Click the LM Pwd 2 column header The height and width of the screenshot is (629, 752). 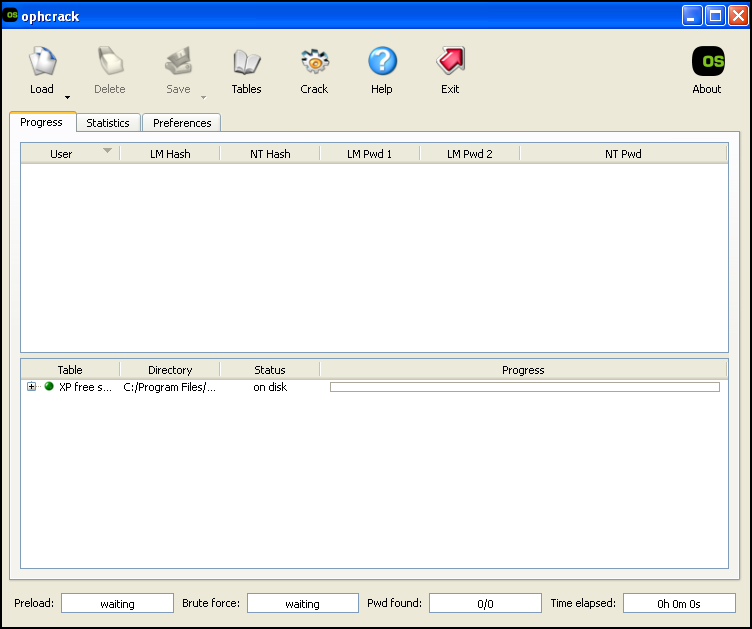pos(470,154)
